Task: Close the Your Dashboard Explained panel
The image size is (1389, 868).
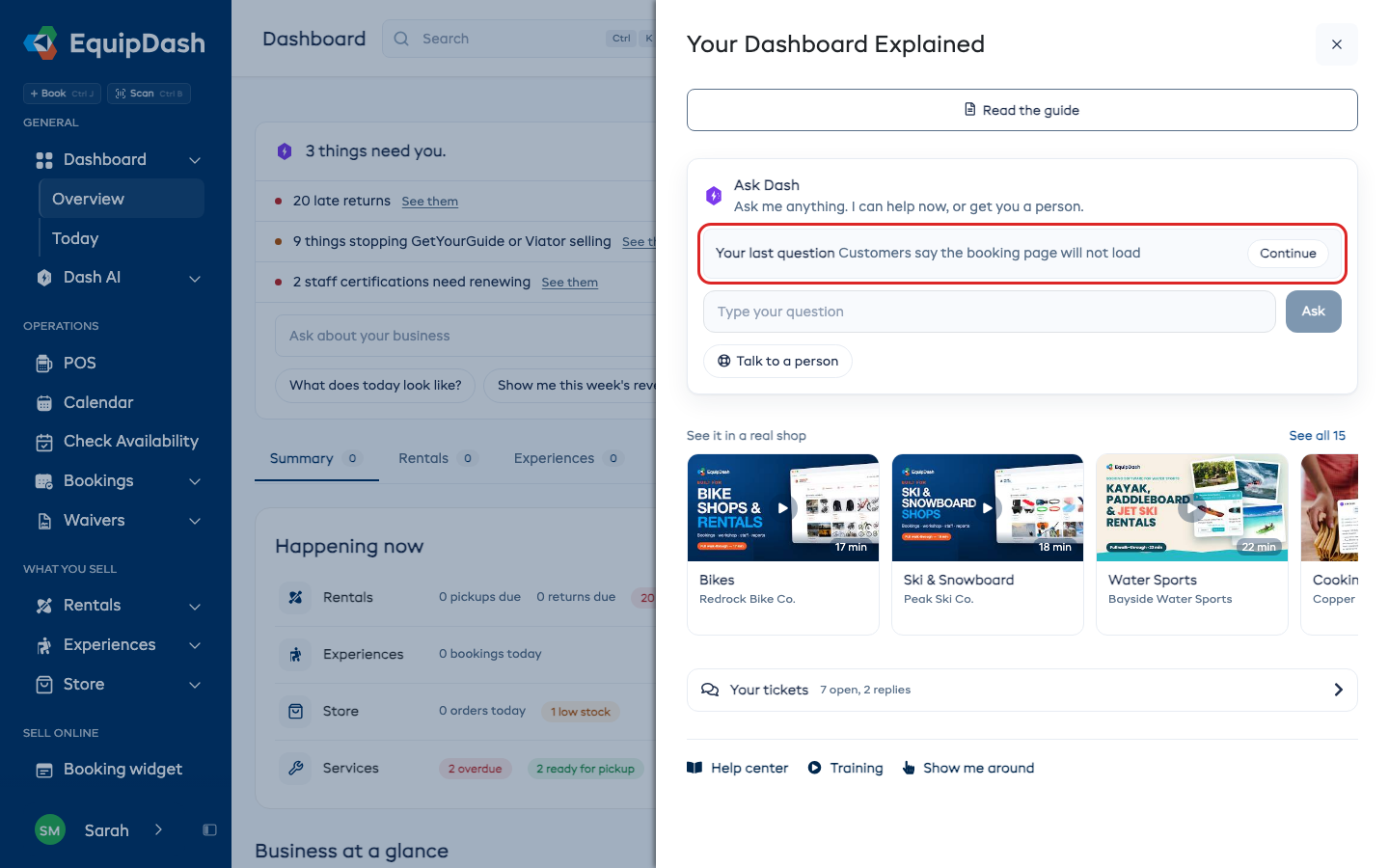Action: coord(1337,44)
